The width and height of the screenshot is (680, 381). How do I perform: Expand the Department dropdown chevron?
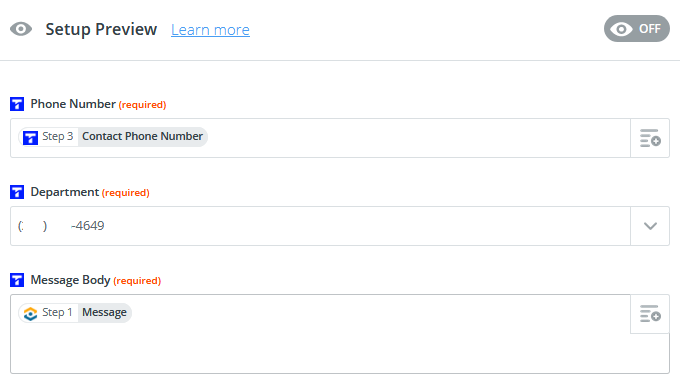click(650, 226)
